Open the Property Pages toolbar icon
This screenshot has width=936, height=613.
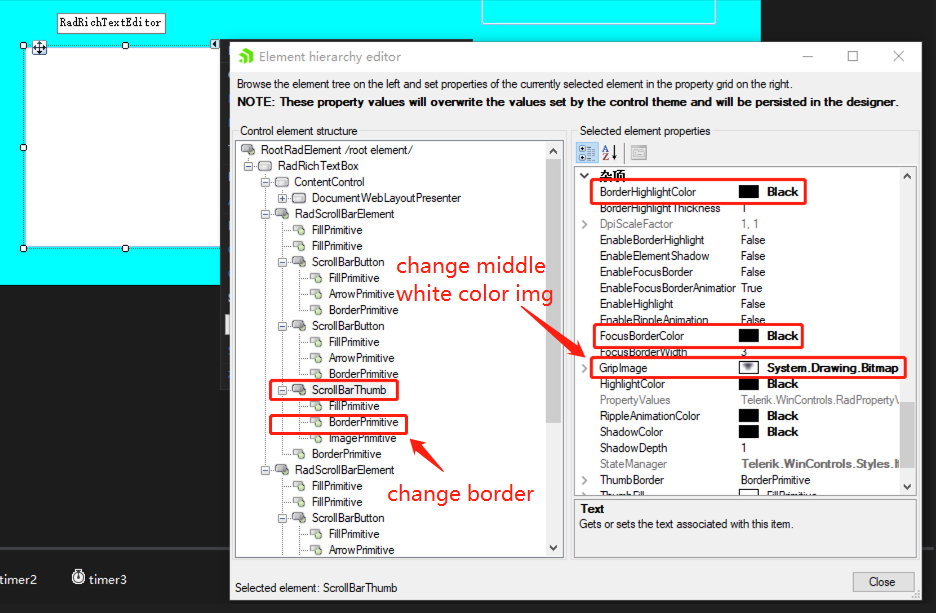pos(639,153)
